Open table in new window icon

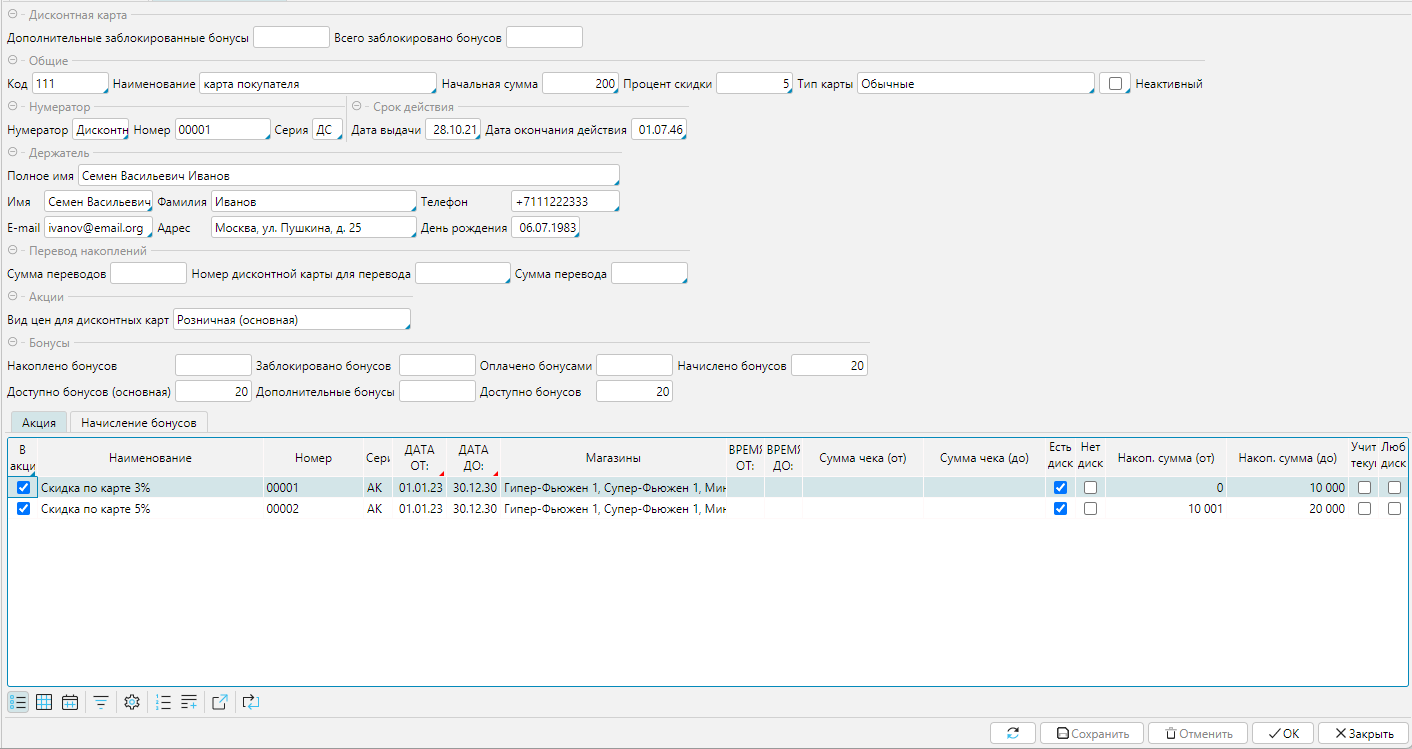point(220,702)
